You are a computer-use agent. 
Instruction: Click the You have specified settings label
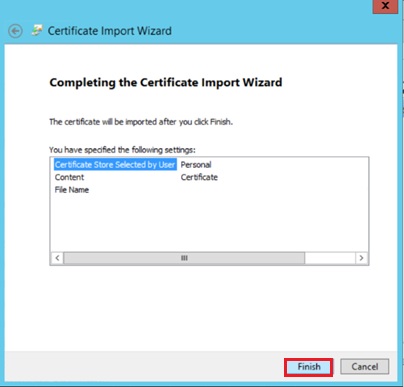[x=122, y=150]
